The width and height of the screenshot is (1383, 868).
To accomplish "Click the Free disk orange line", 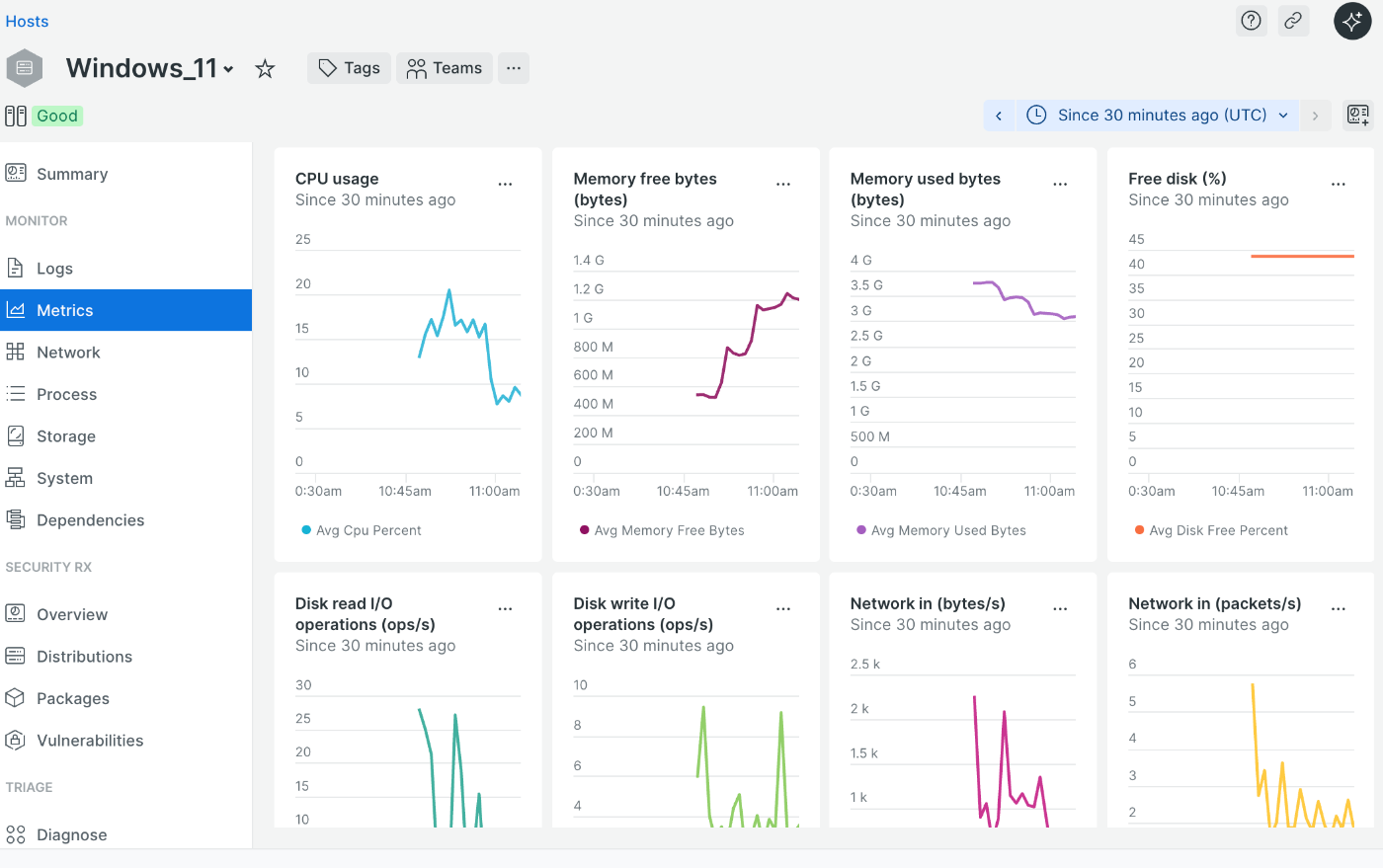I will click(1302, 256).
